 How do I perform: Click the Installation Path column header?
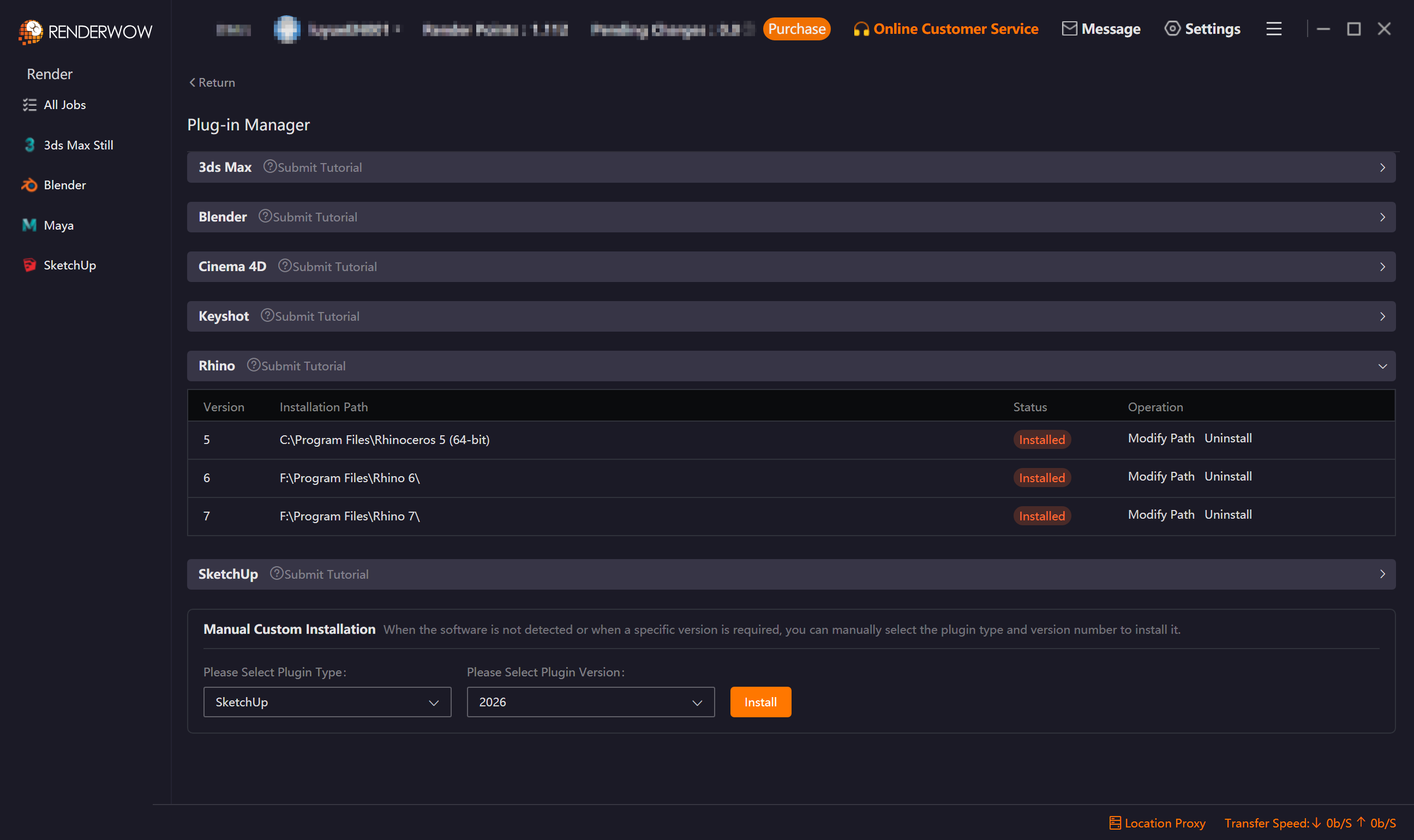pyautogui.click(x=323, y=407)
